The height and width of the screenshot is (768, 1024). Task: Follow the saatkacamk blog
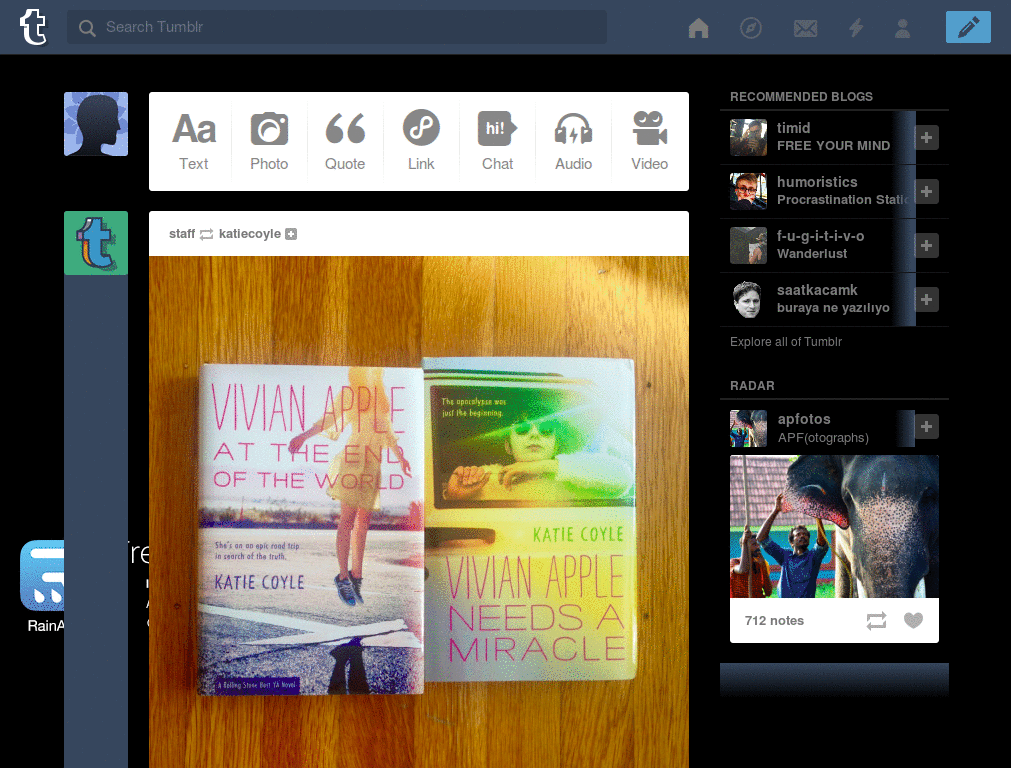point(926,299)
